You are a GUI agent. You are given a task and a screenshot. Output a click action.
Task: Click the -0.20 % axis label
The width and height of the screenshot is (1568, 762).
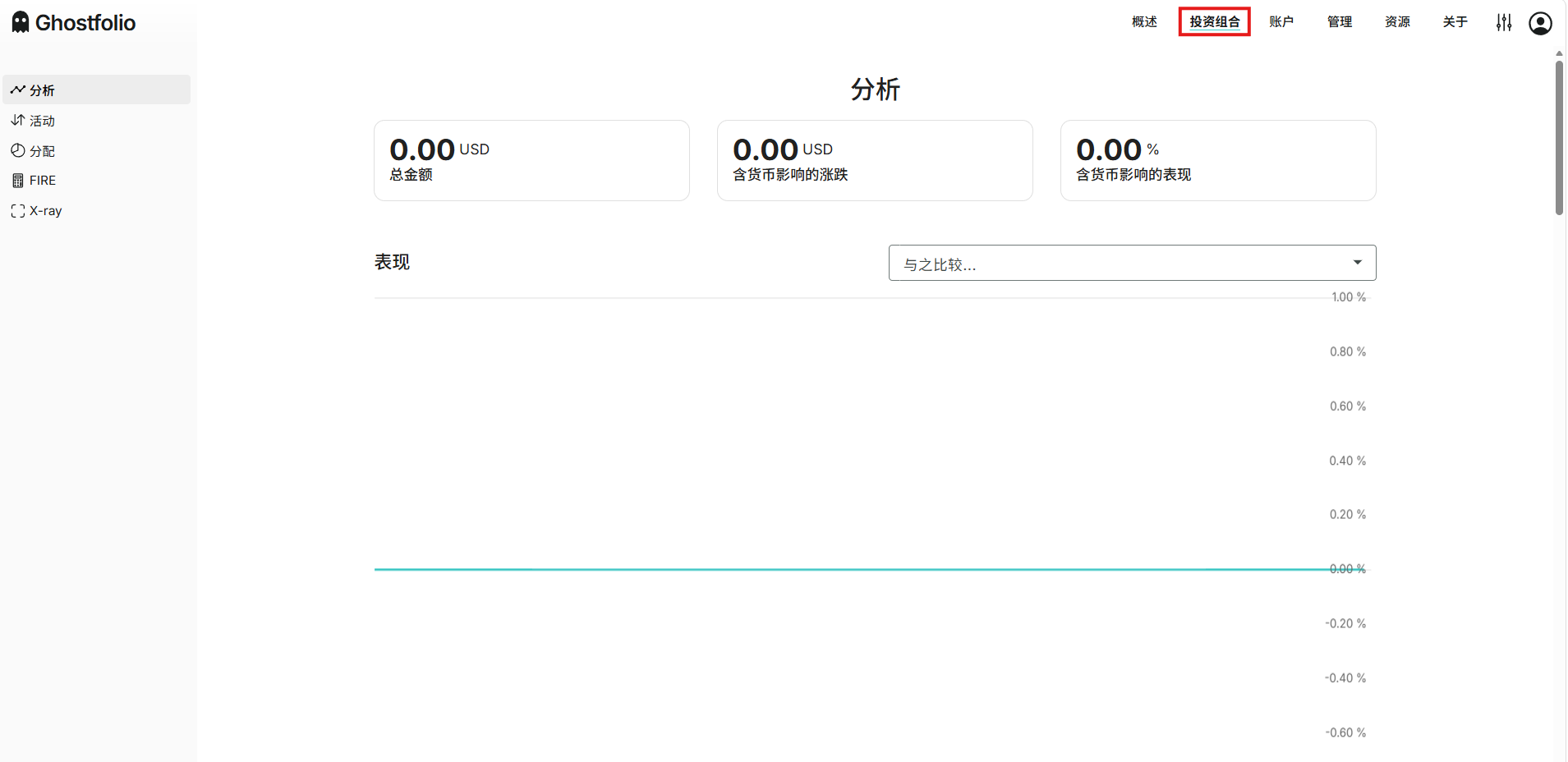(x=1345, y=623)
